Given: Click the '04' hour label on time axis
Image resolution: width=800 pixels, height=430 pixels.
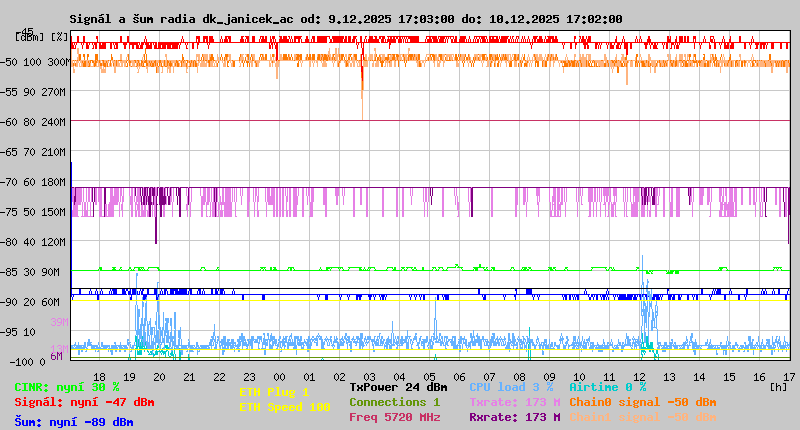Looking at the screenshot, I should 399,377.
